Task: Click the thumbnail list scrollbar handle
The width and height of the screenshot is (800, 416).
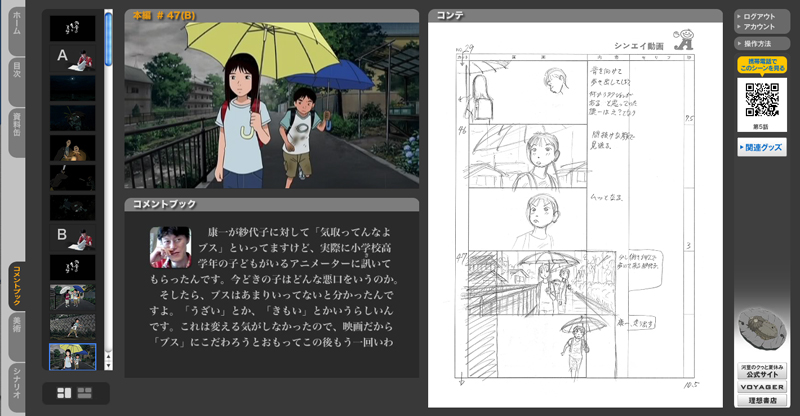Action: pos(108,39)
